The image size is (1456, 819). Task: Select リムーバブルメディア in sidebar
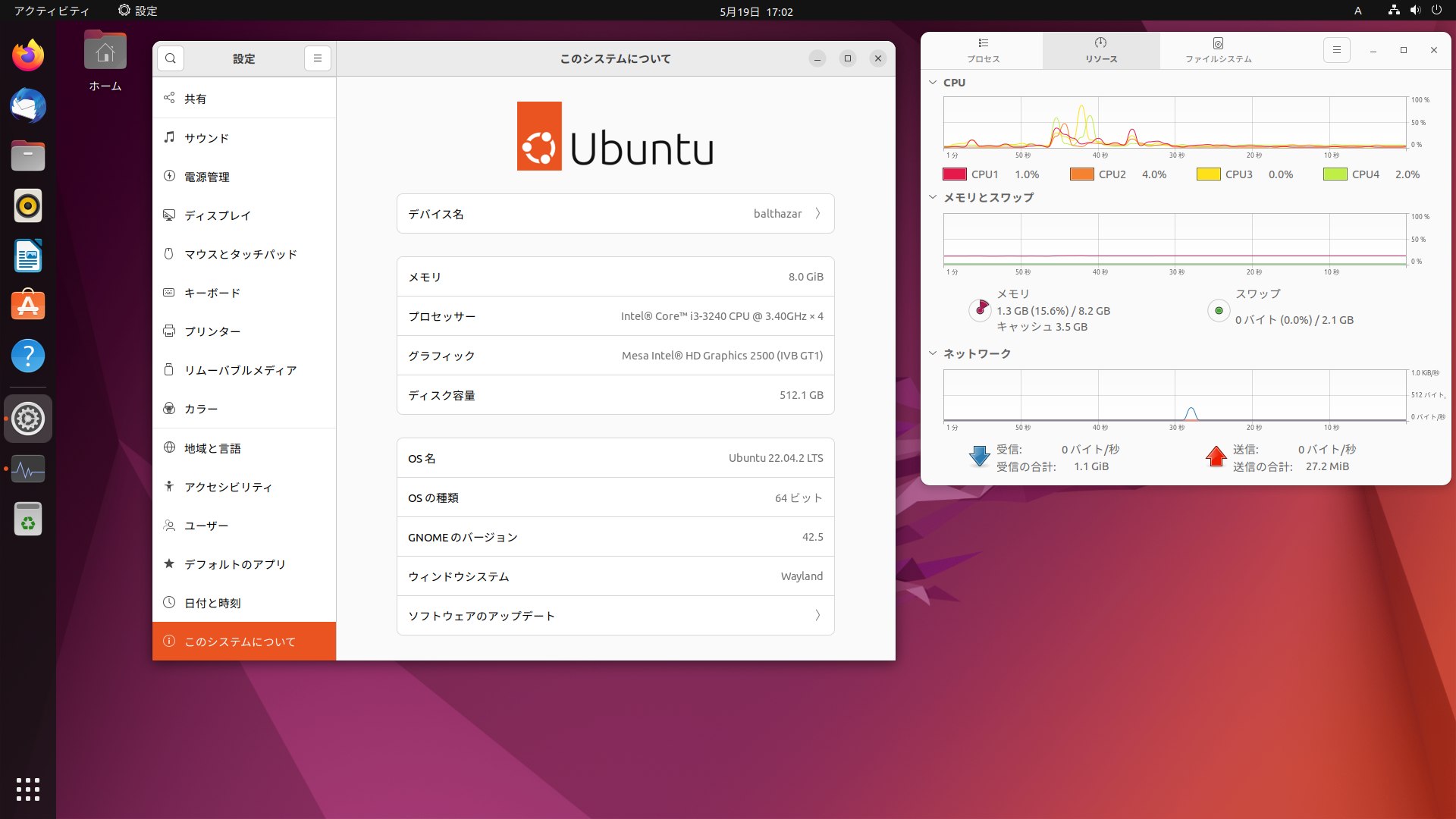[244, 370]
